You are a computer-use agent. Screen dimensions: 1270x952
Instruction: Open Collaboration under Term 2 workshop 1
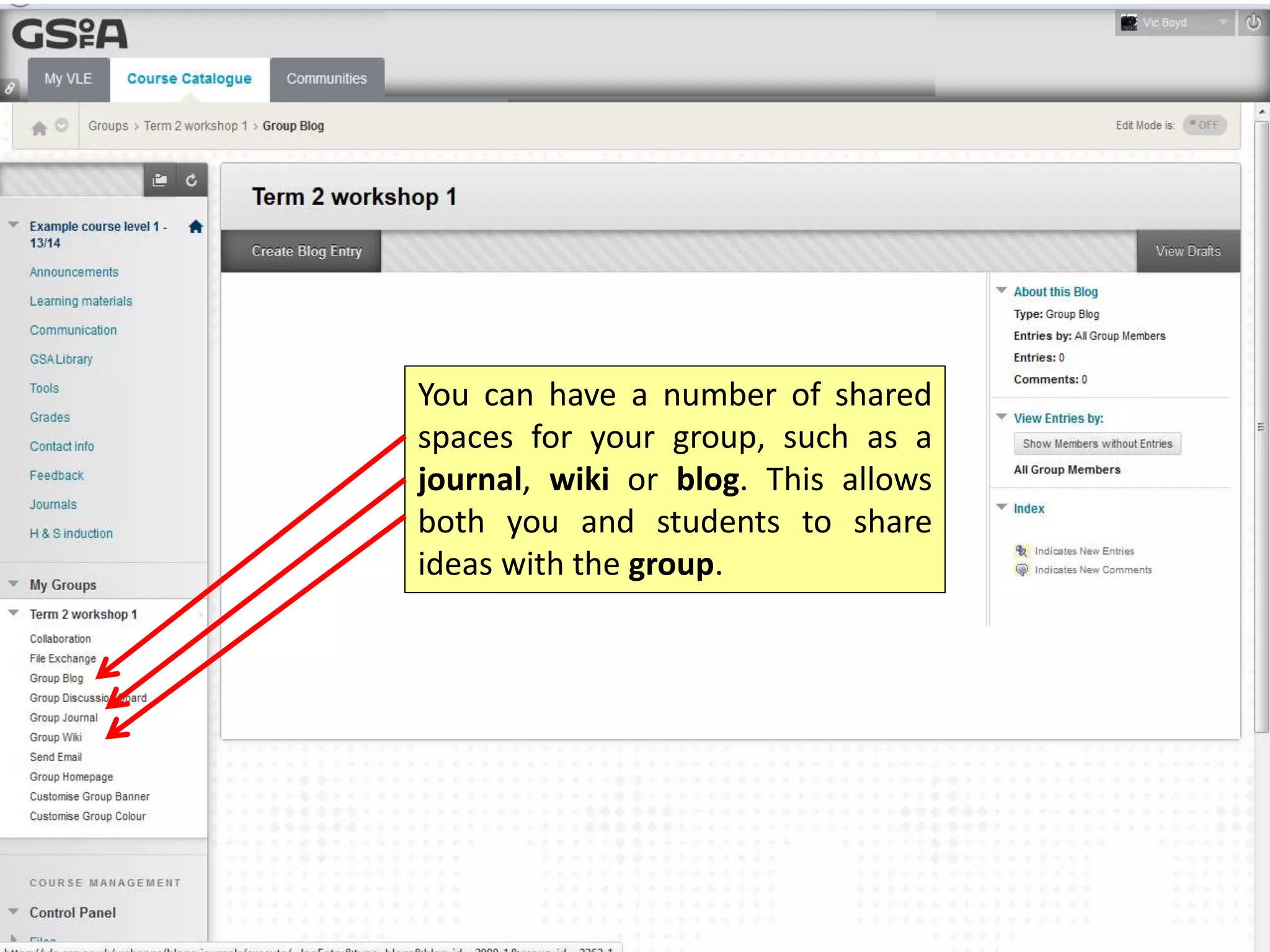60,639
